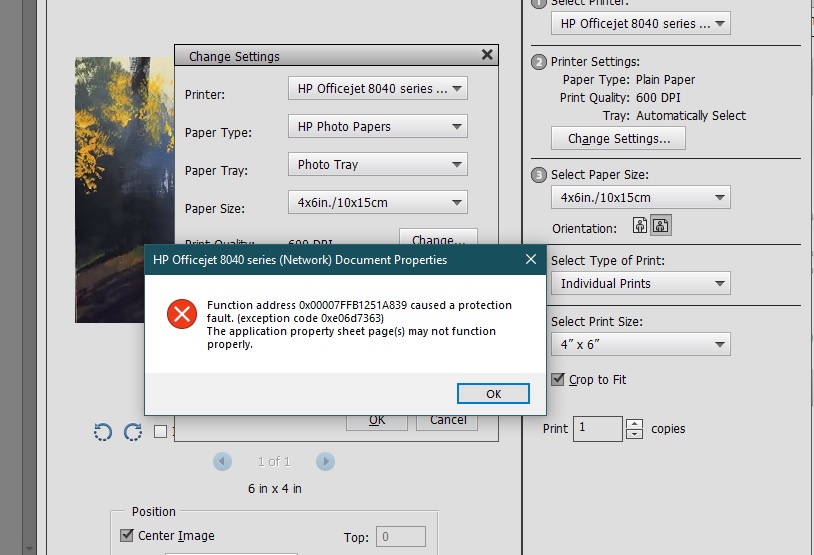
Task: Click Change button next to Print Quality
Action: click(x=438, y=237)
